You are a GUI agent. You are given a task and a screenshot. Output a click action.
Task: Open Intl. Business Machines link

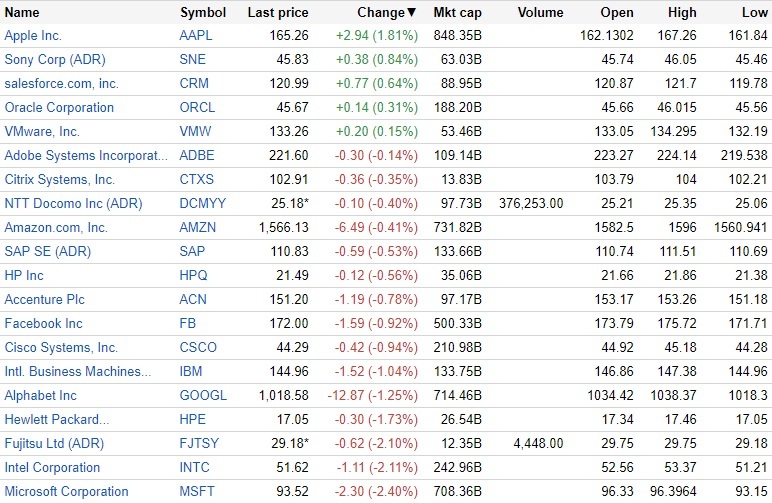(78, 371)
